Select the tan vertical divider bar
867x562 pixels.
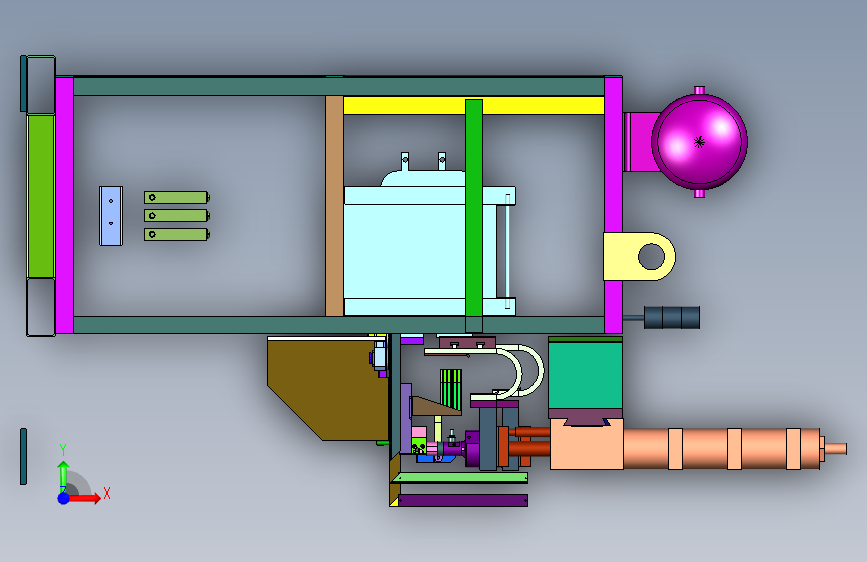(x=334, y=206)
